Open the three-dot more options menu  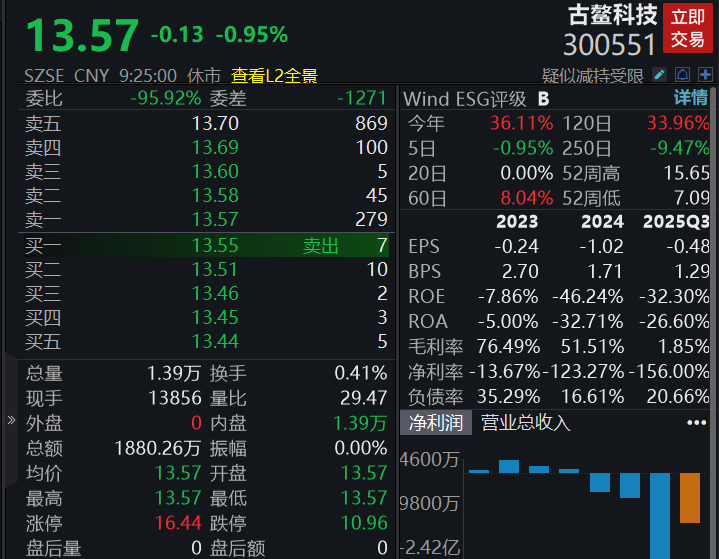(x=697, y=422)
